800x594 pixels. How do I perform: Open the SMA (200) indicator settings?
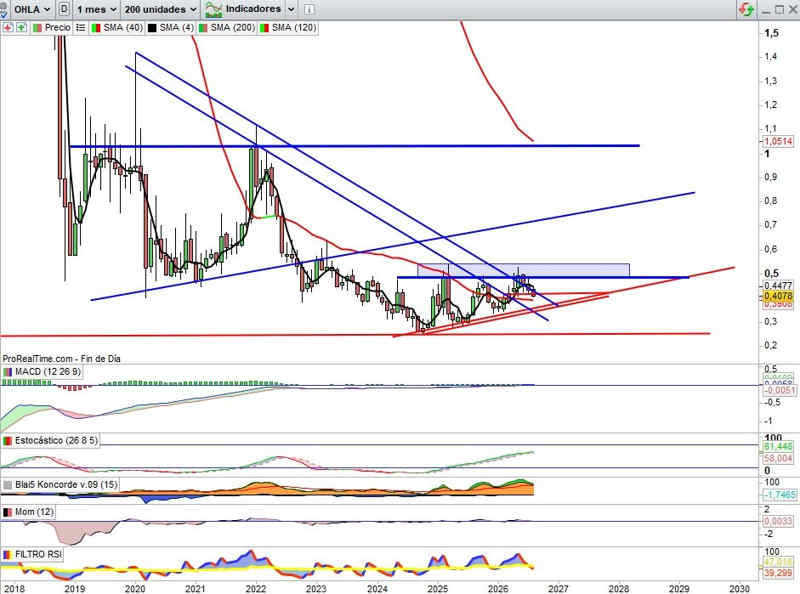coord(233,28)
